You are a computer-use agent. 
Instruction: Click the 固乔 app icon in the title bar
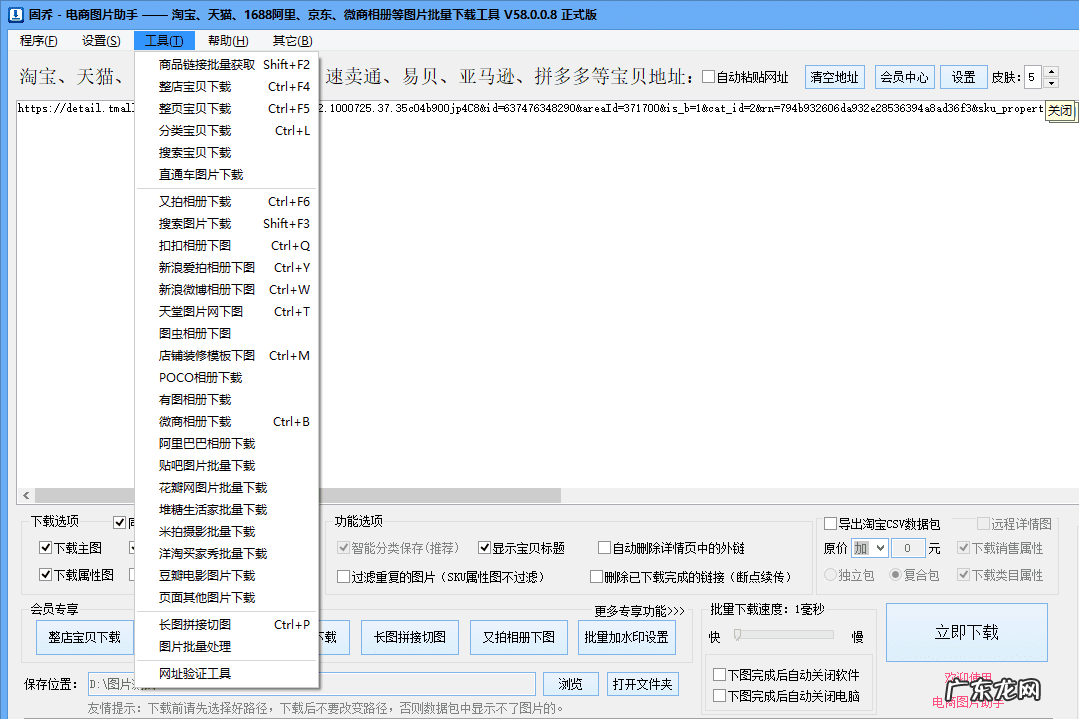tap(14, 14)
